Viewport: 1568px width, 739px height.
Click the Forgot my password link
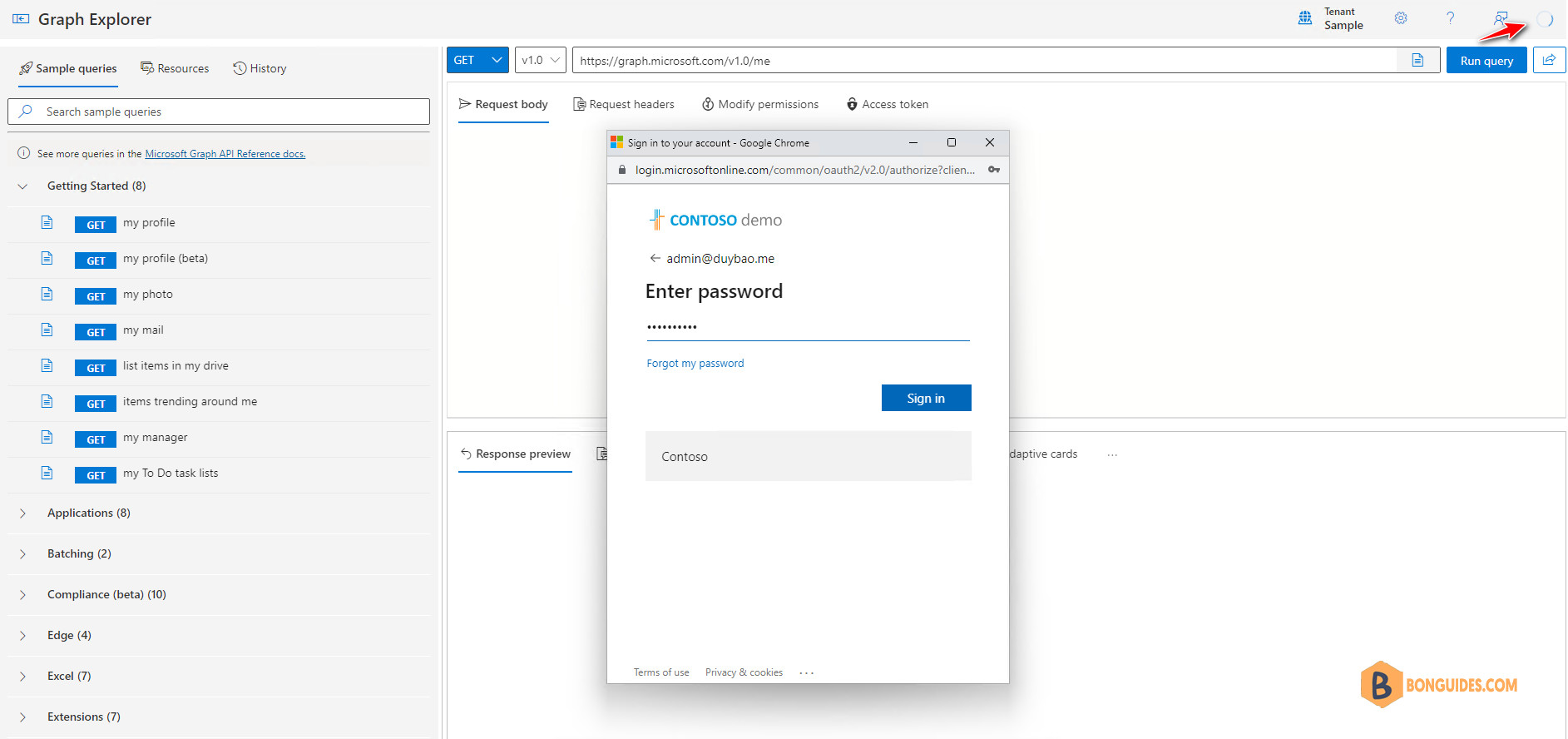[695, 364]
